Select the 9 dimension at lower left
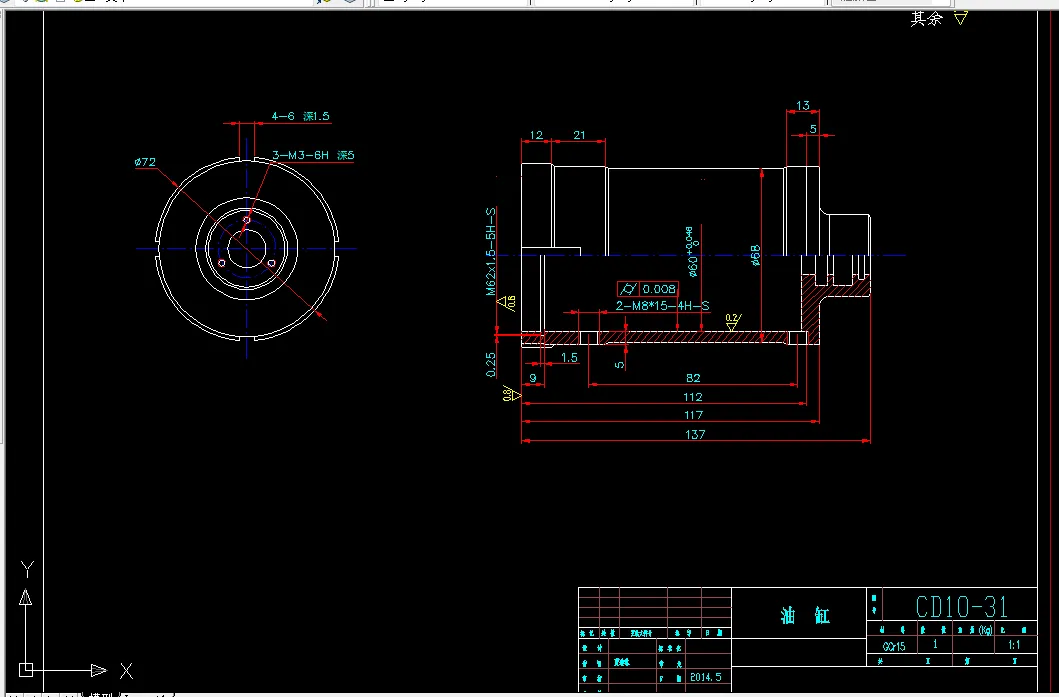Image resolution: width=1059 pixels, height=697 pixels. pos(533,378)
